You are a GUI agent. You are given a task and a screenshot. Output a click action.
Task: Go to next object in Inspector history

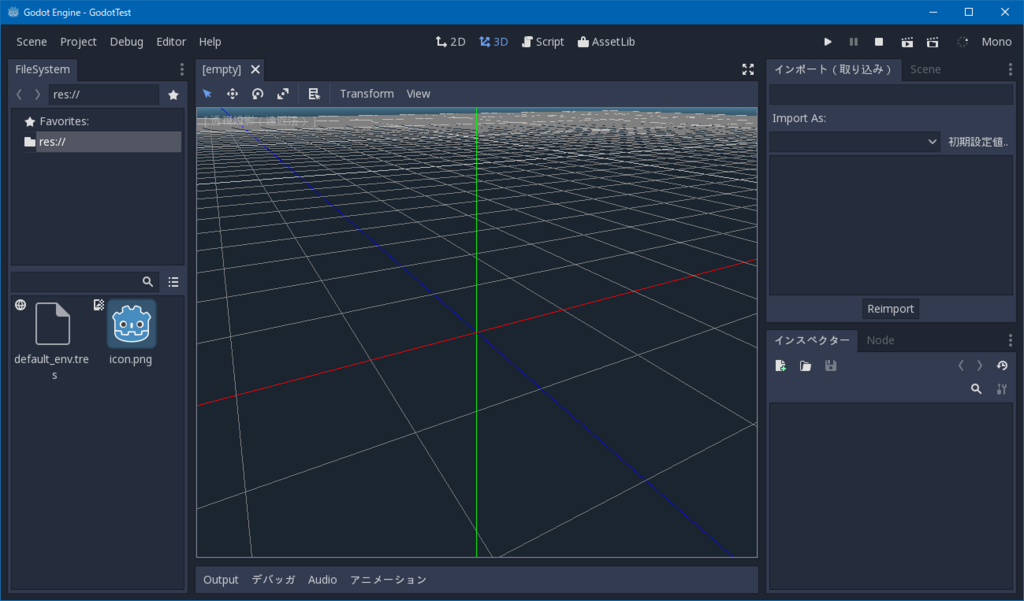[x=979, y=366]
